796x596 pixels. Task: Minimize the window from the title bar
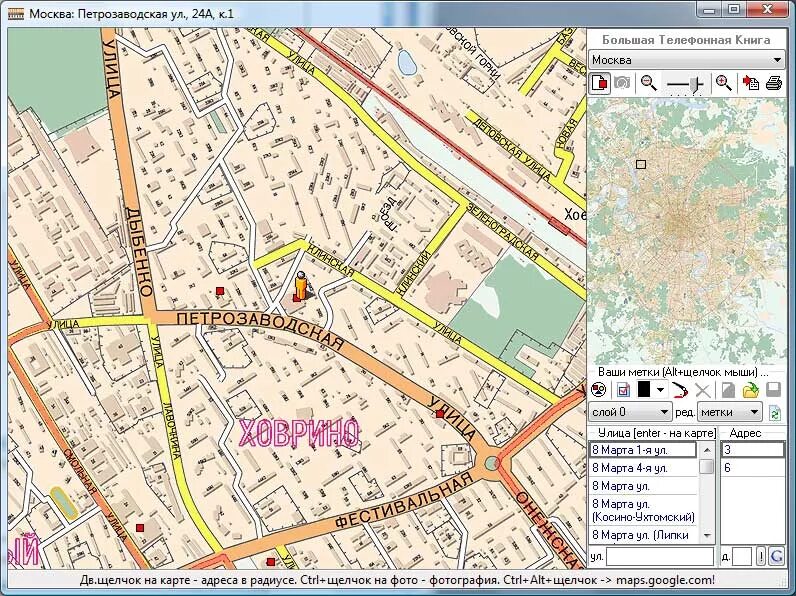(x=710, y=9)
